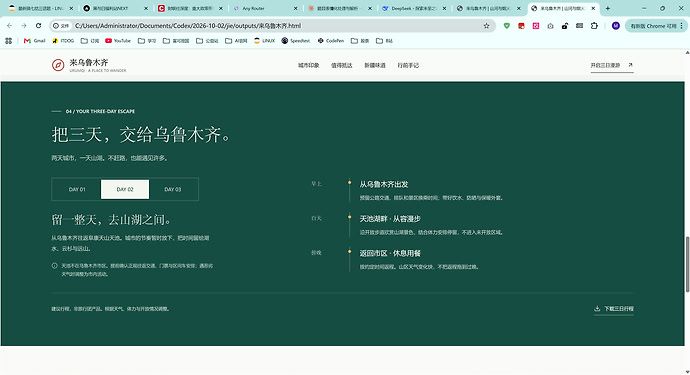The width and height of the screenshot is (690, 375).
Task: Click the 傍晚 time label
Action: [316, 253]
